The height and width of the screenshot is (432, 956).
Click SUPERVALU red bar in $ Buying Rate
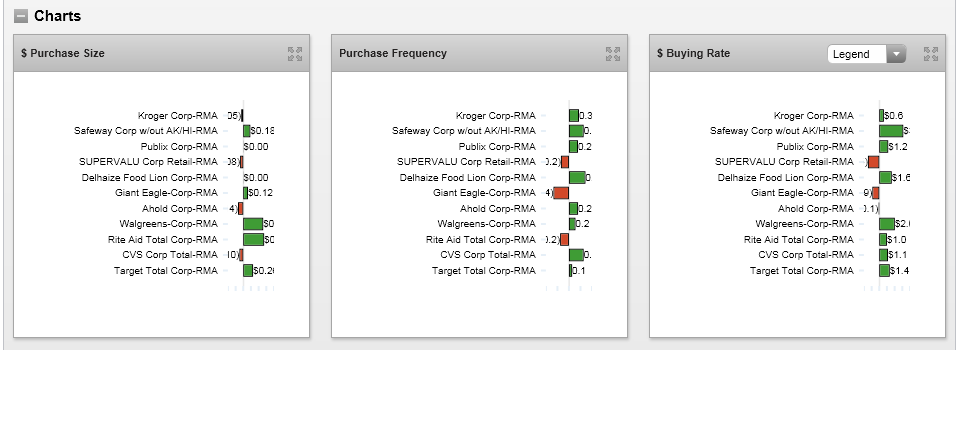873,162
